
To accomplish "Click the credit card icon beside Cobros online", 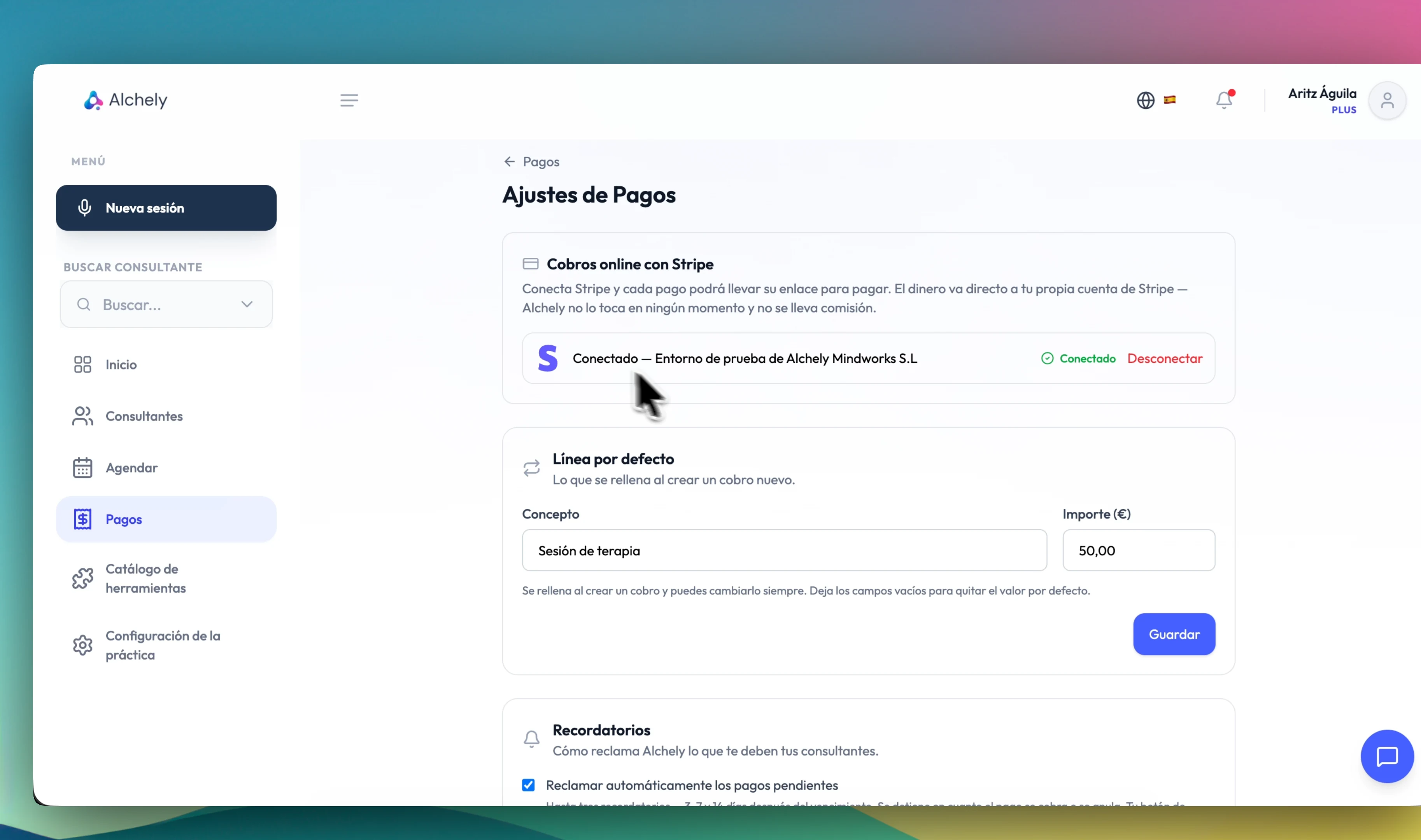I will pyautogui.click(x=531, y=264).
